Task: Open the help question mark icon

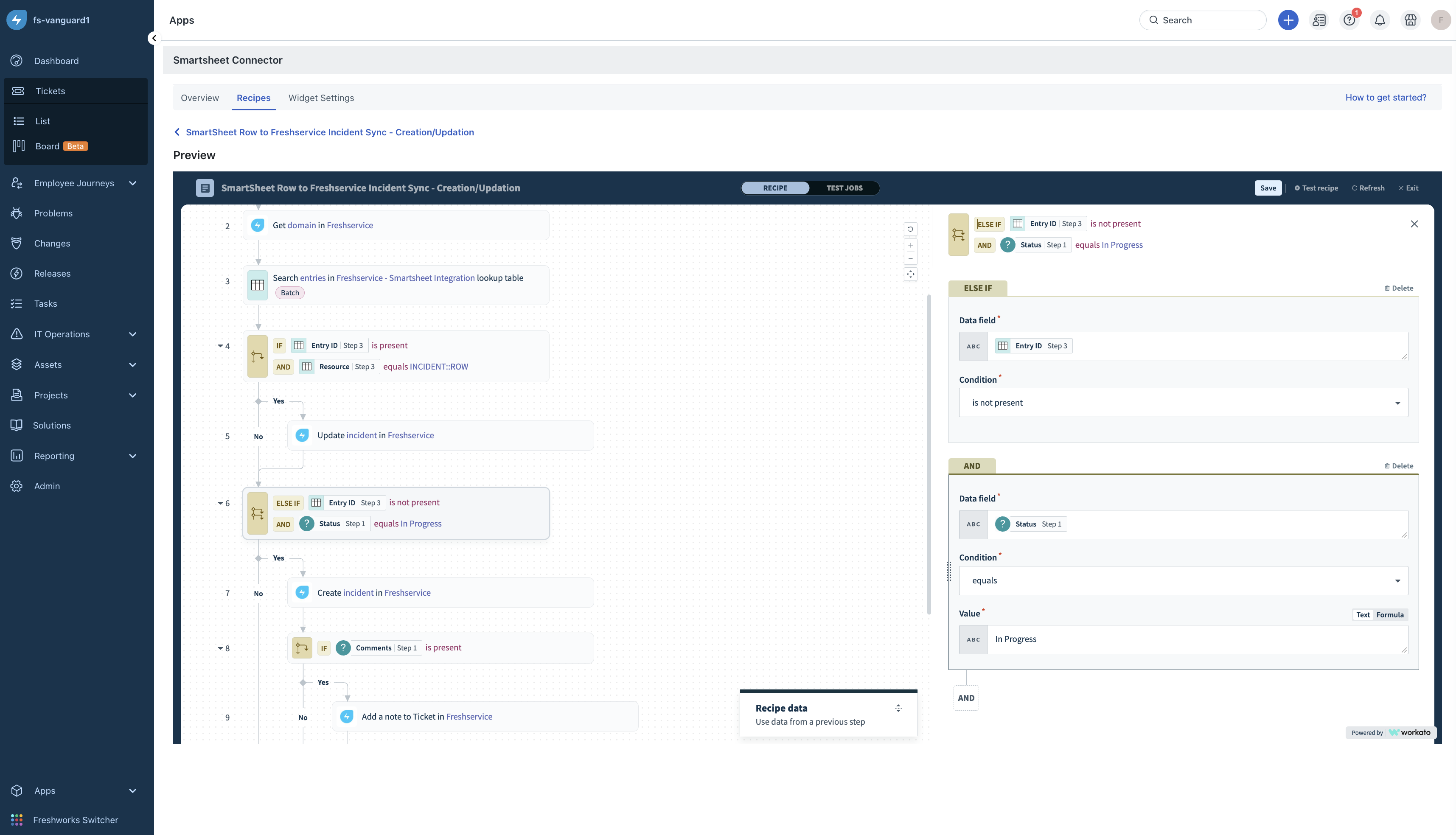Action: [x=1349, y=20]
